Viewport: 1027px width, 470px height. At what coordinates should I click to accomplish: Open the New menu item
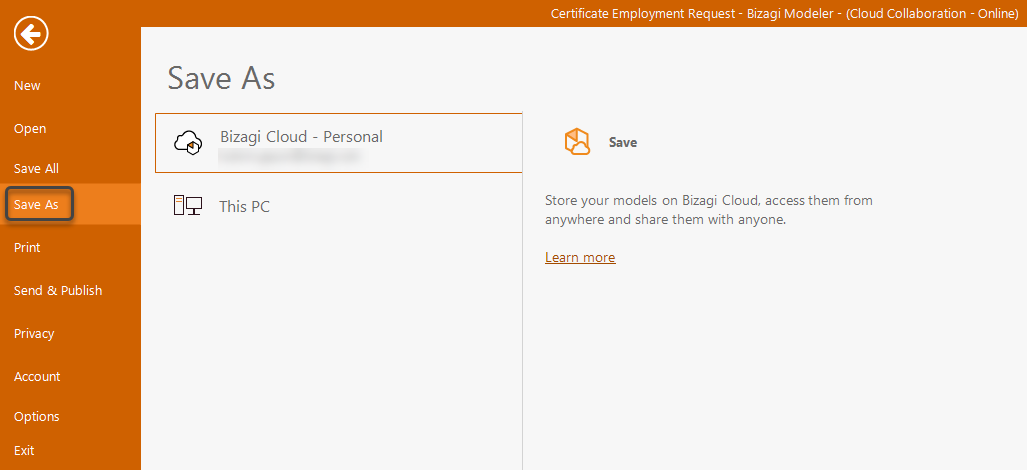pyautogui.click(x=28, y=86)
